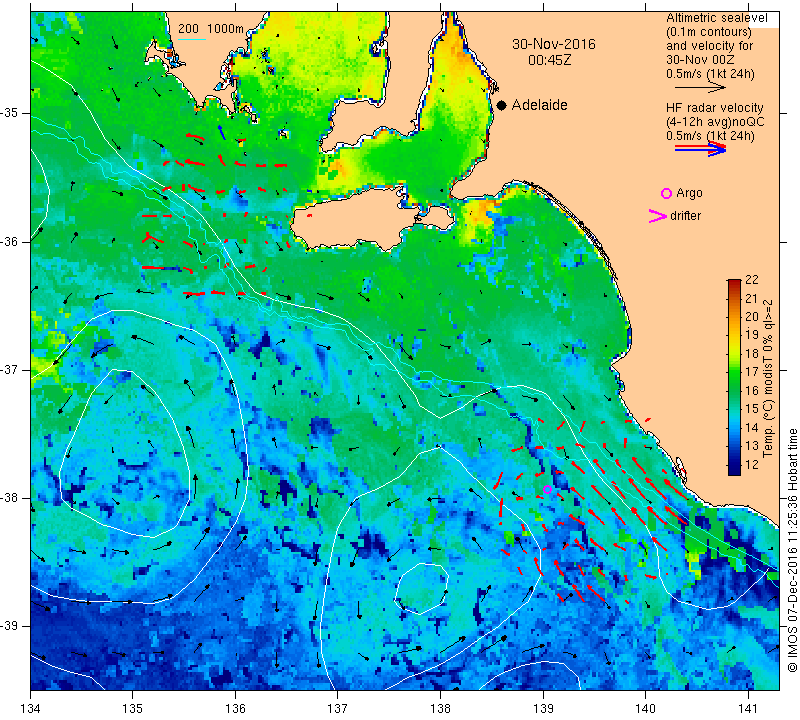Click the '30-Nov 00Z' legend text
Screen dimensions: 800x720
[700, 60]
